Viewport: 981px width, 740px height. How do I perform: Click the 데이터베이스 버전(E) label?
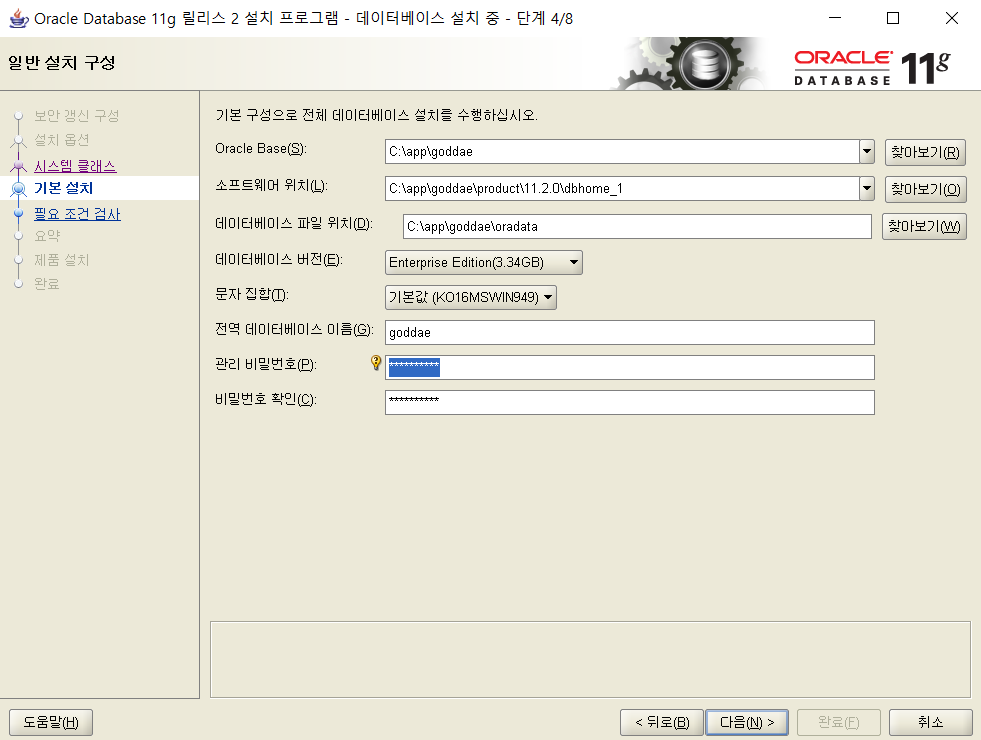(x=279, y=259)
